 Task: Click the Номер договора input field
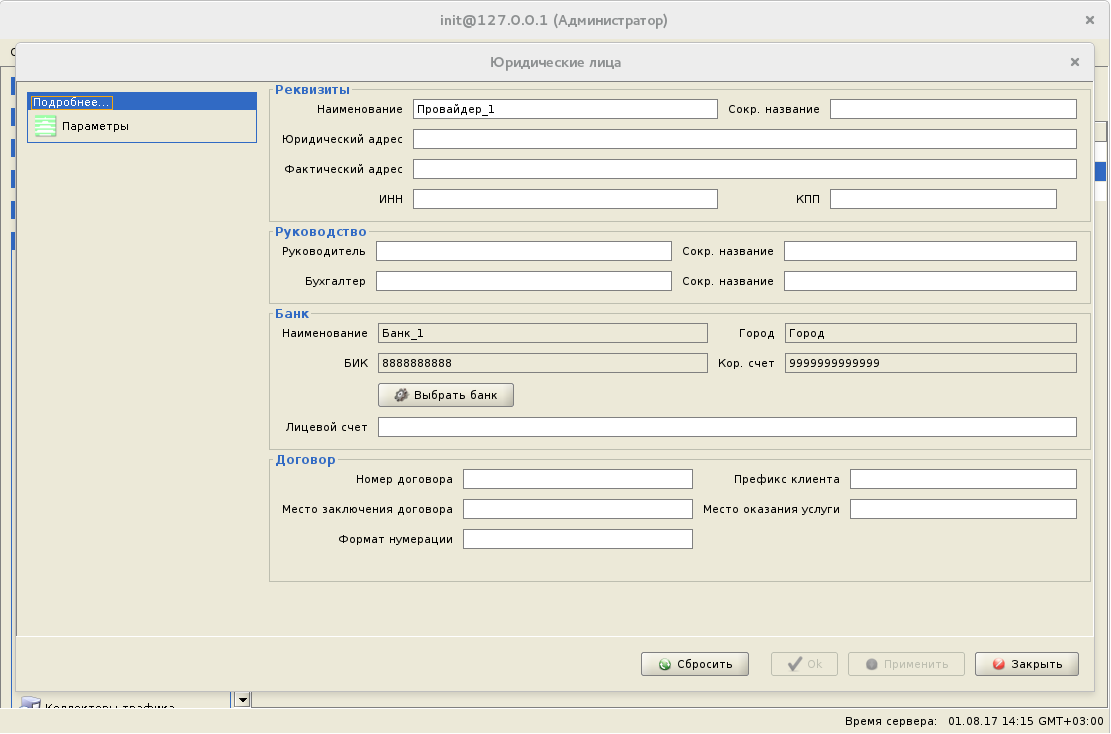pos(577,479)
